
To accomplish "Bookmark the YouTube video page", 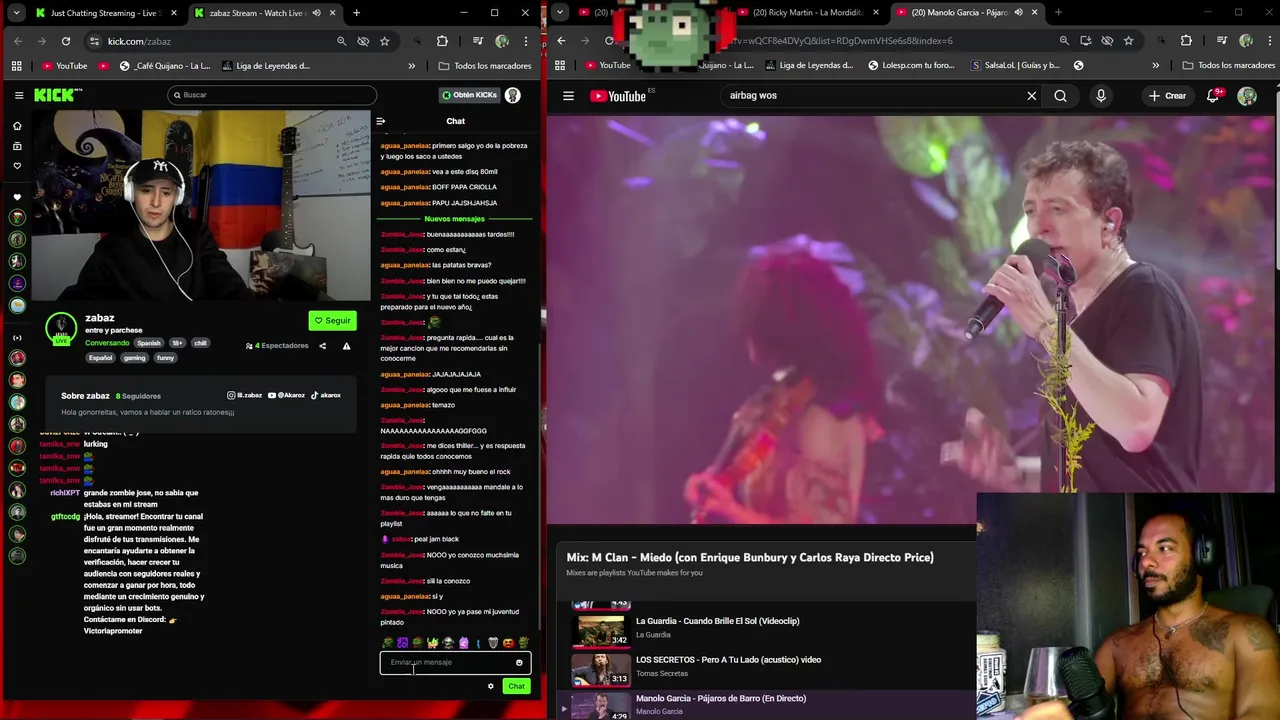I will [1128, 41].
